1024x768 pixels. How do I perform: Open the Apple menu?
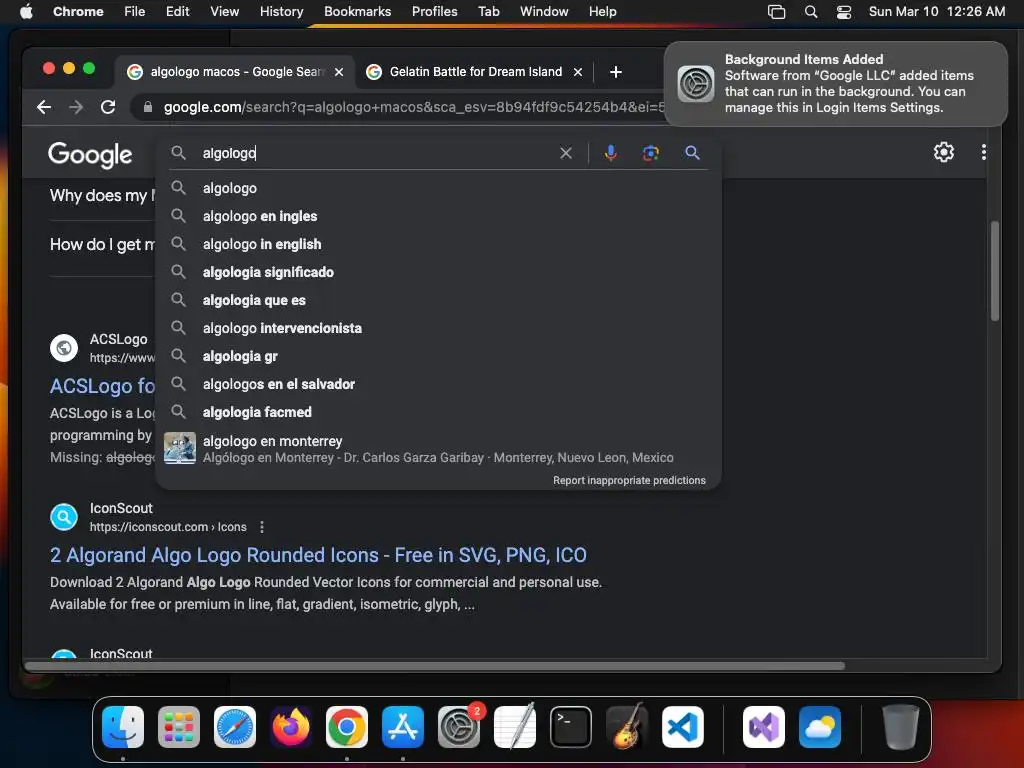[x=26, y=12]
